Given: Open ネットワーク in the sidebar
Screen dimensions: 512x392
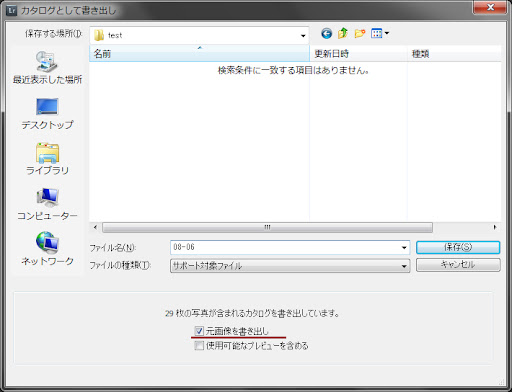Looking at the screenshot, I should pyautogui.click(x=47, y=249).
